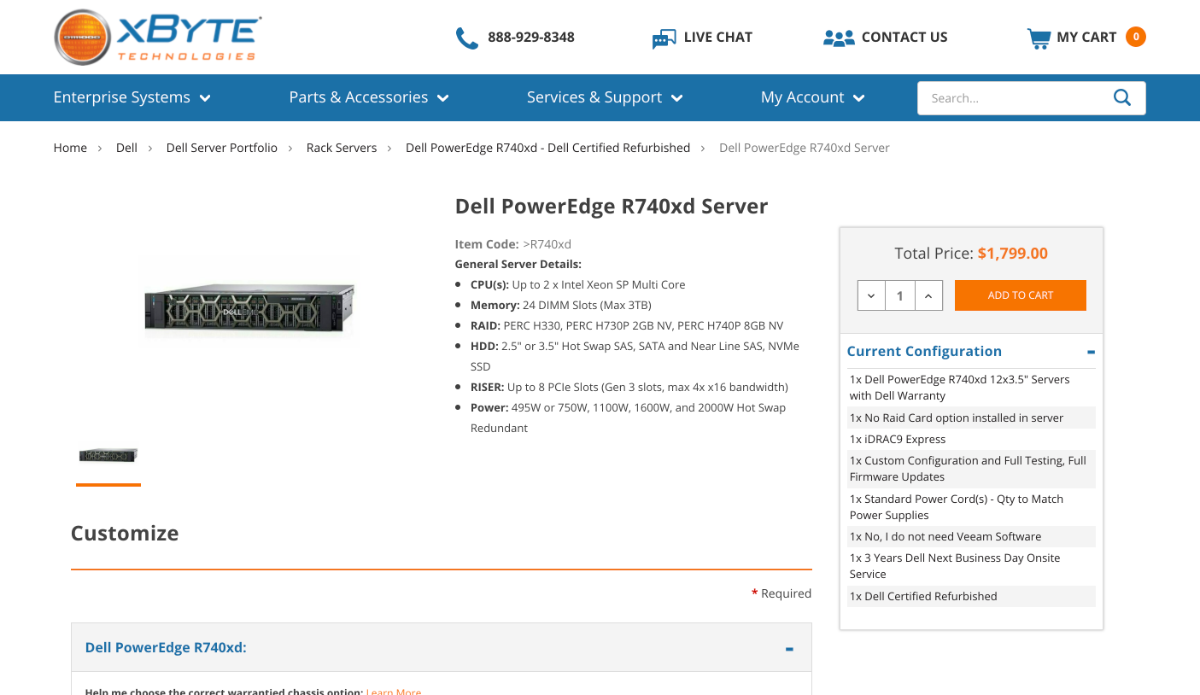Click Item Code >R740xd text

(513, 244)
